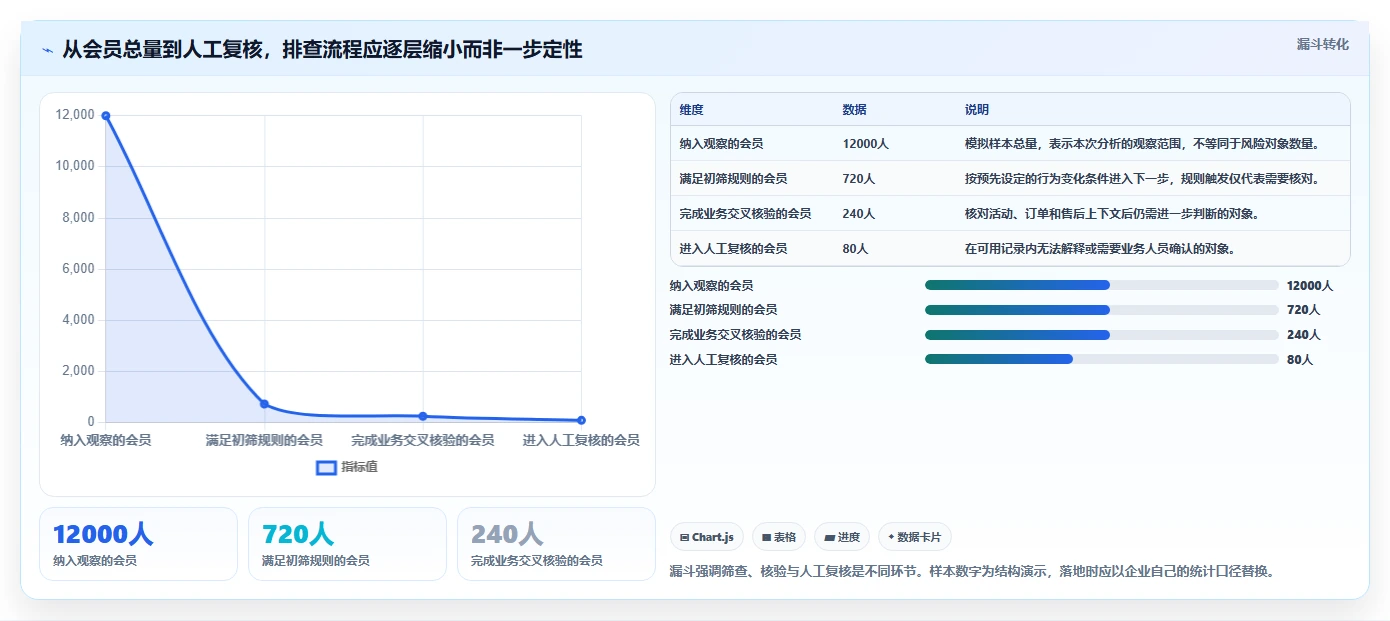Click the page title 从会员总量到人工复核
Screen dimensions: 1390x621
click(x=323, y=50)
